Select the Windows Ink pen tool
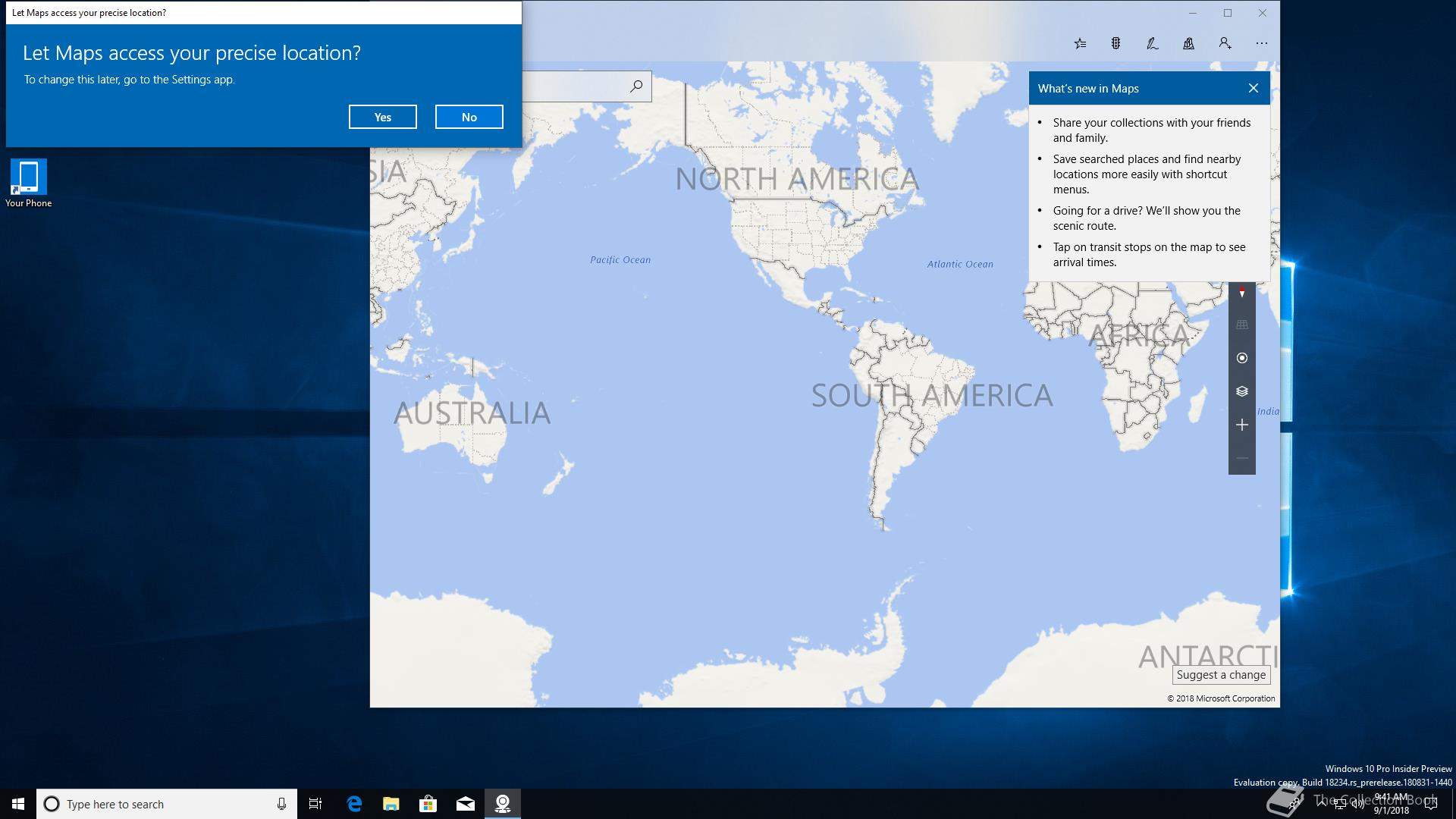 coord(1153,44)
